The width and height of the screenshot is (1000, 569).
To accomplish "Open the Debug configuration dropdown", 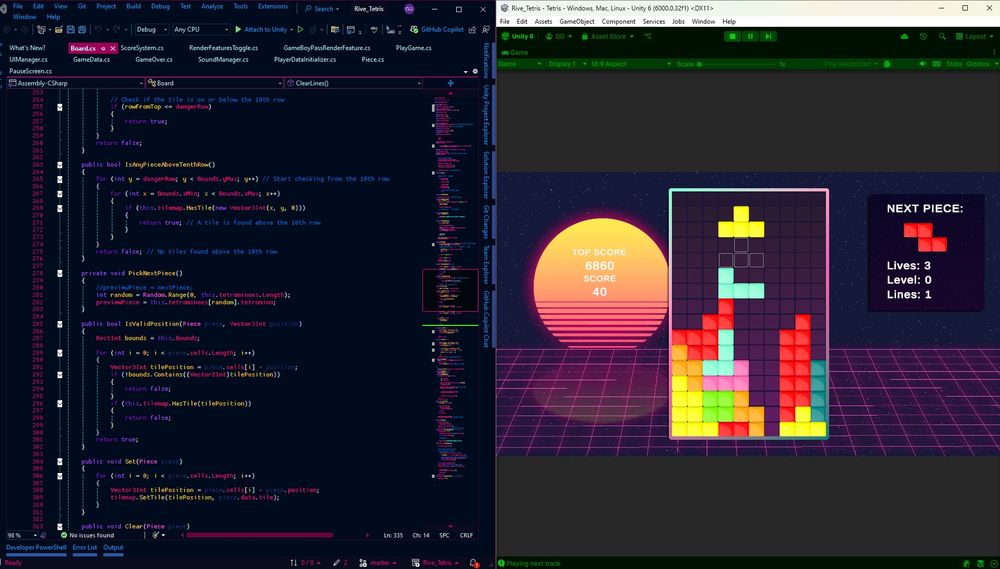I will pyautogui.click(x=151, y=29).
